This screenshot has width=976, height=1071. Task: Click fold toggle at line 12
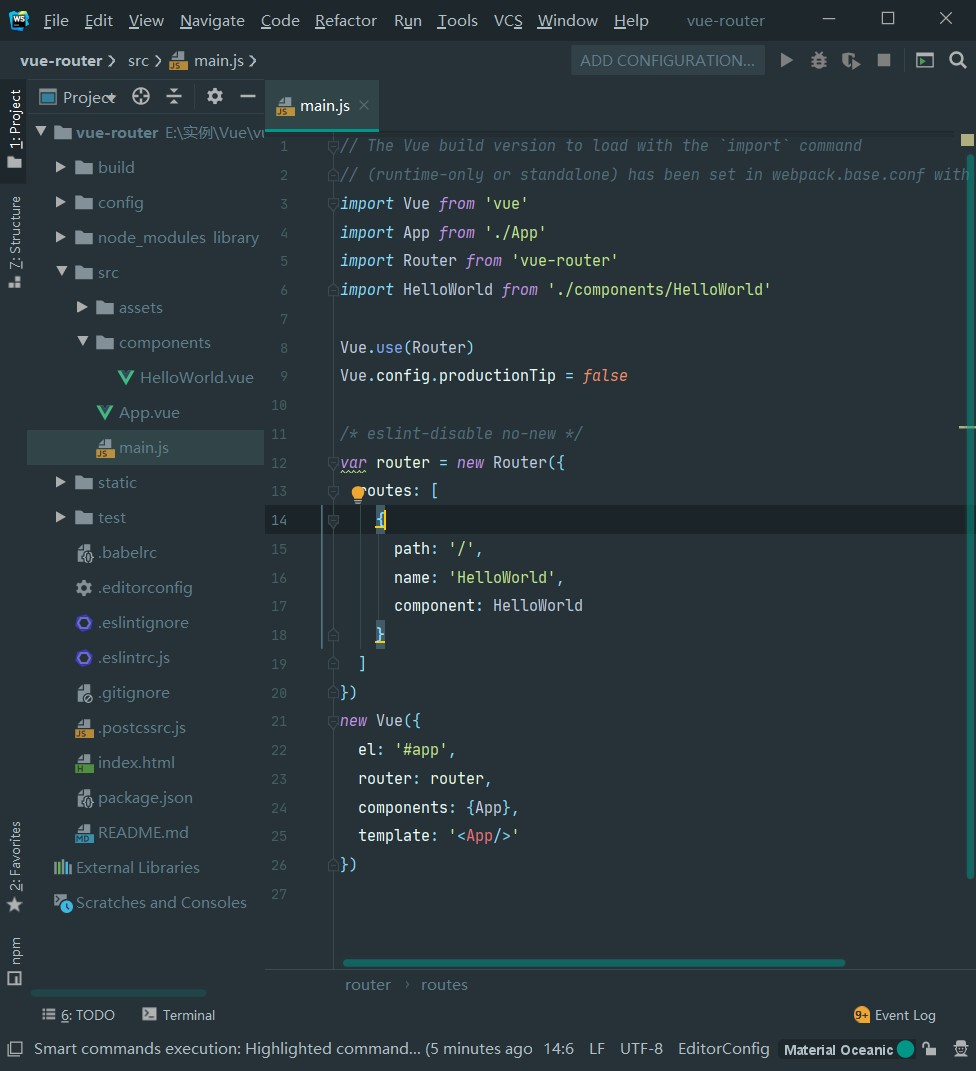tap(333, 463)
